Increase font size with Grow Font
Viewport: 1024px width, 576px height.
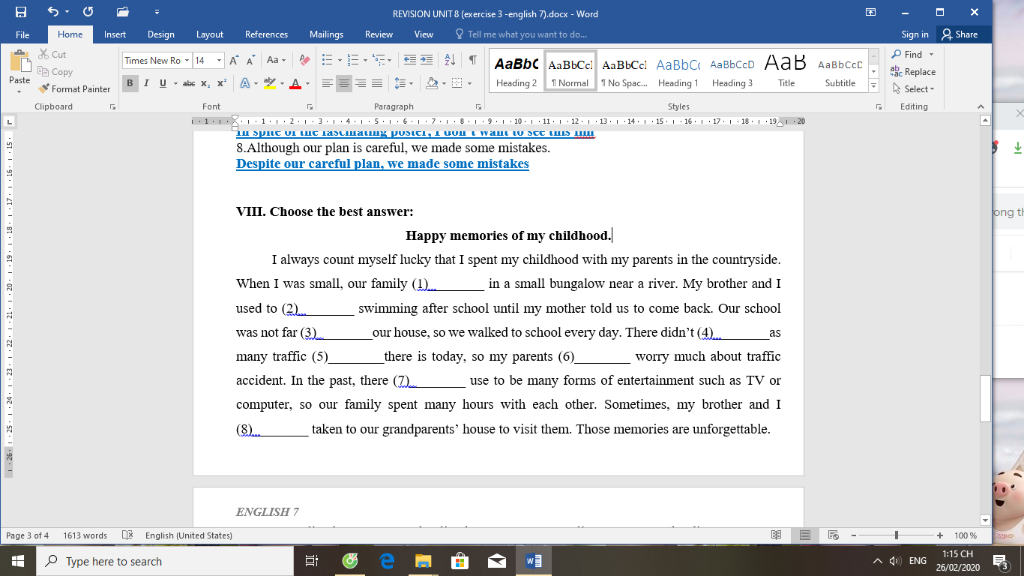[x=234, y=60]
